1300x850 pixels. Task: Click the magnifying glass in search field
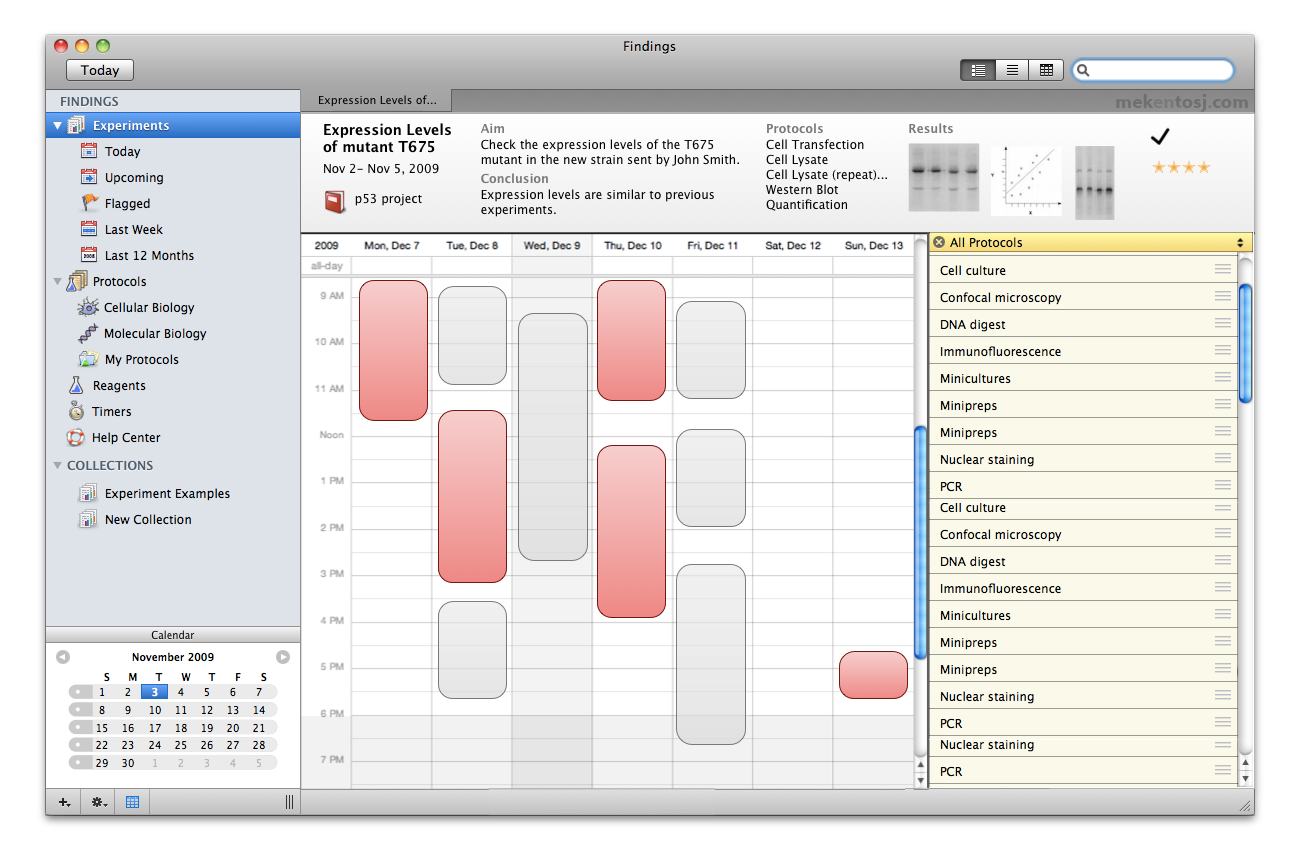coord(1083,71)
